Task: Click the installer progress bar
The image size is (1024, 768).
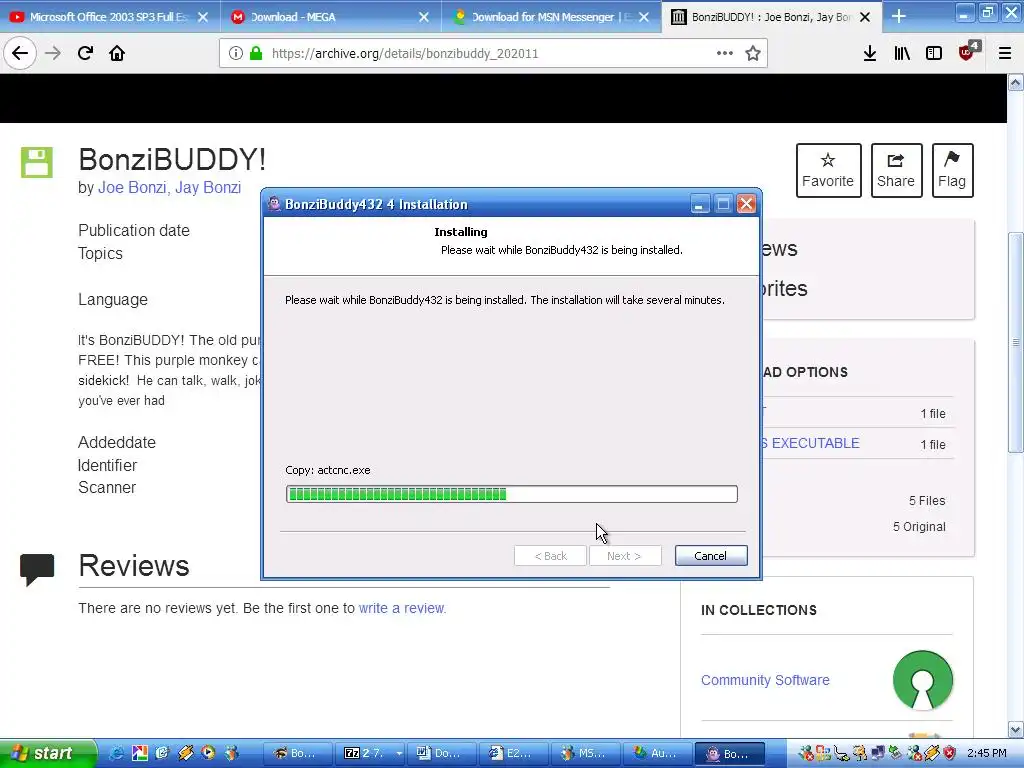Action: [511, 494]
